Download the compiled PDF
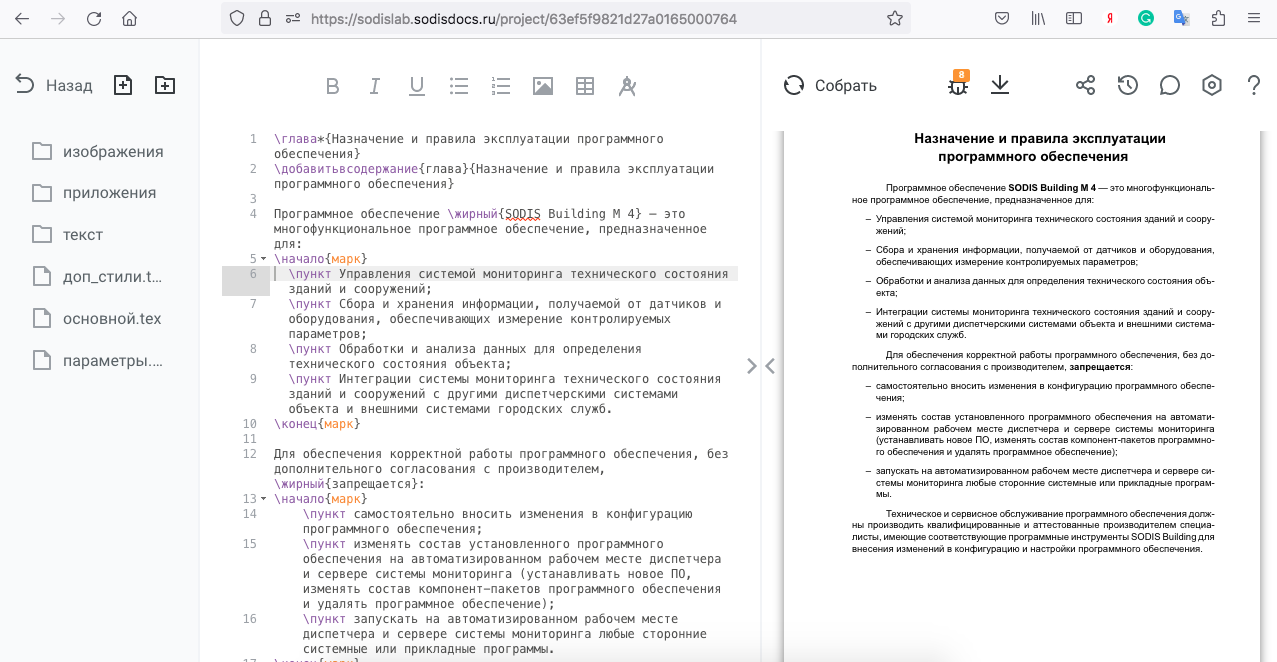Screen dimensions: 1277x662 coord(999,86)
